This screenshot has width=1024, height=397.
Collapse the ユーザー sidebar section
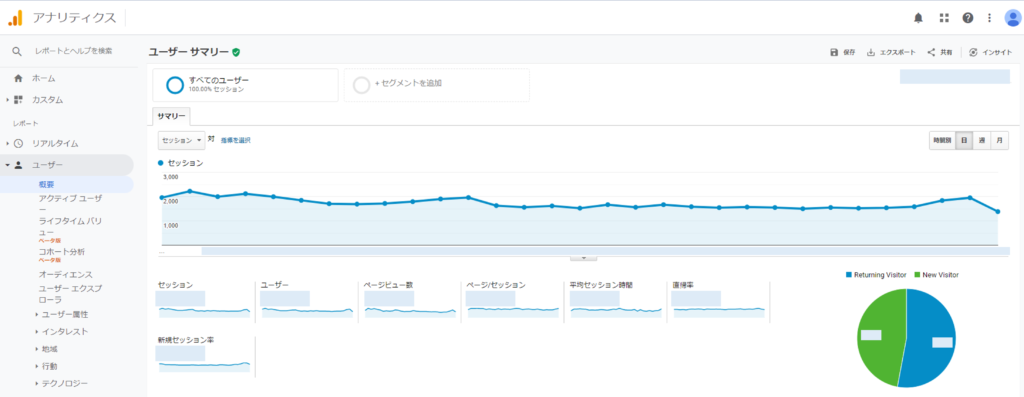click(x=7, y=165)
